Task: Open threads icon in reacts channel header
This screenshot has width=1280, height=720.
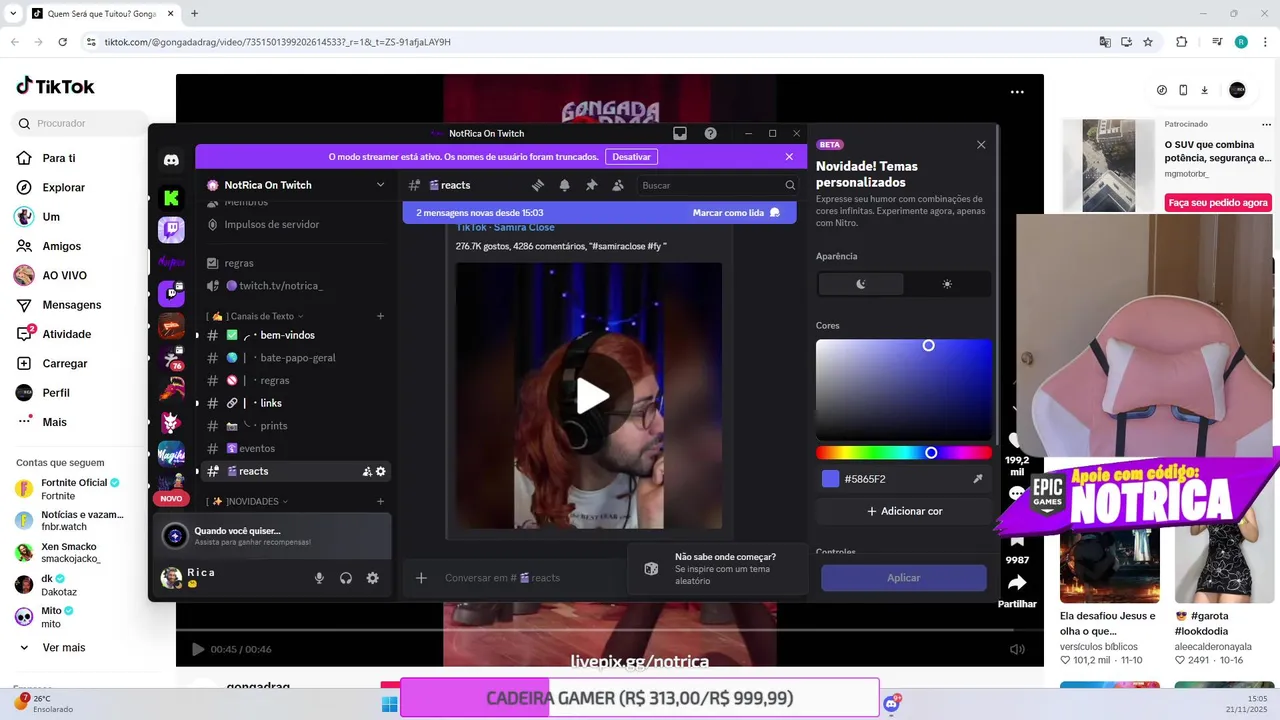Action: (537, 185)
